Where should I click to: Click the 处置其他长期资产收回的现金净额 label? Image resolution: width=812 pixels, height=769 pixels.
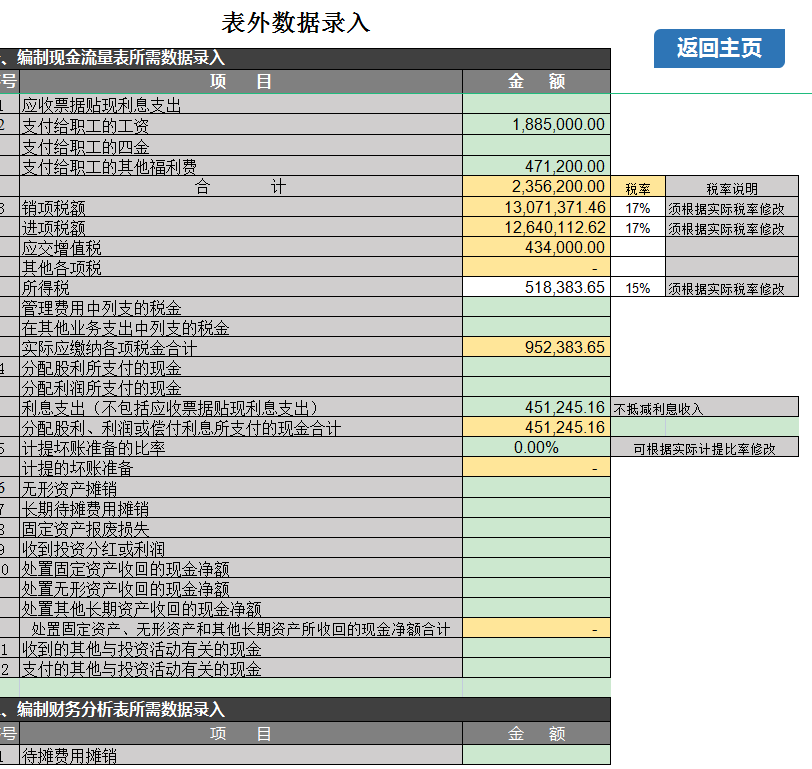pyautogui.click(x=141, y=609)
